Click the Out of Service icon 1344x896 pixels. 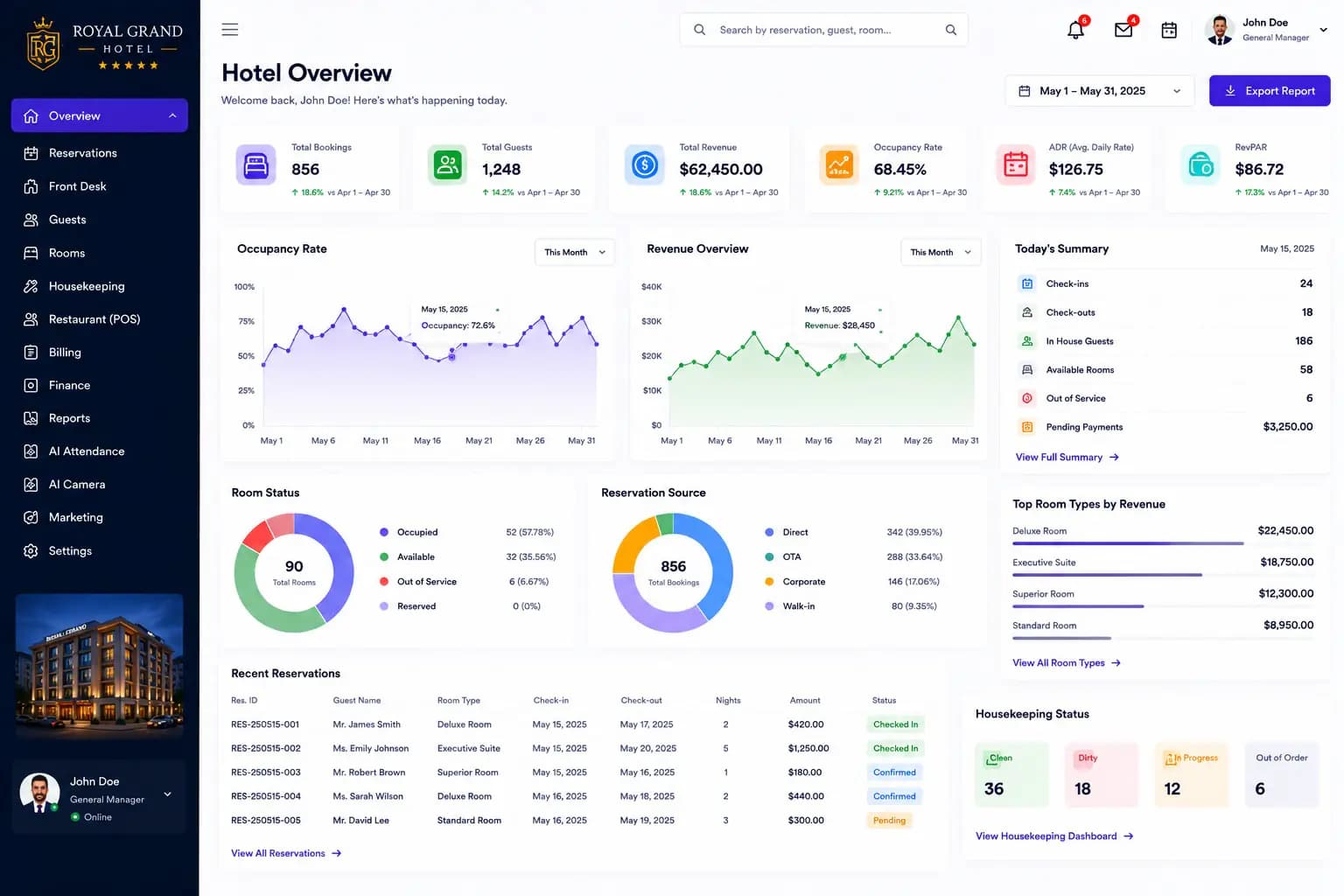[x=1027, y=398]
